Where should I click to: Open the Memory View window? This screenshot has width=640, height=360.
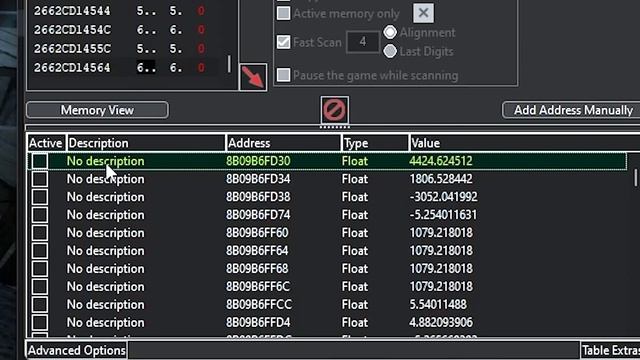[97, 110]
